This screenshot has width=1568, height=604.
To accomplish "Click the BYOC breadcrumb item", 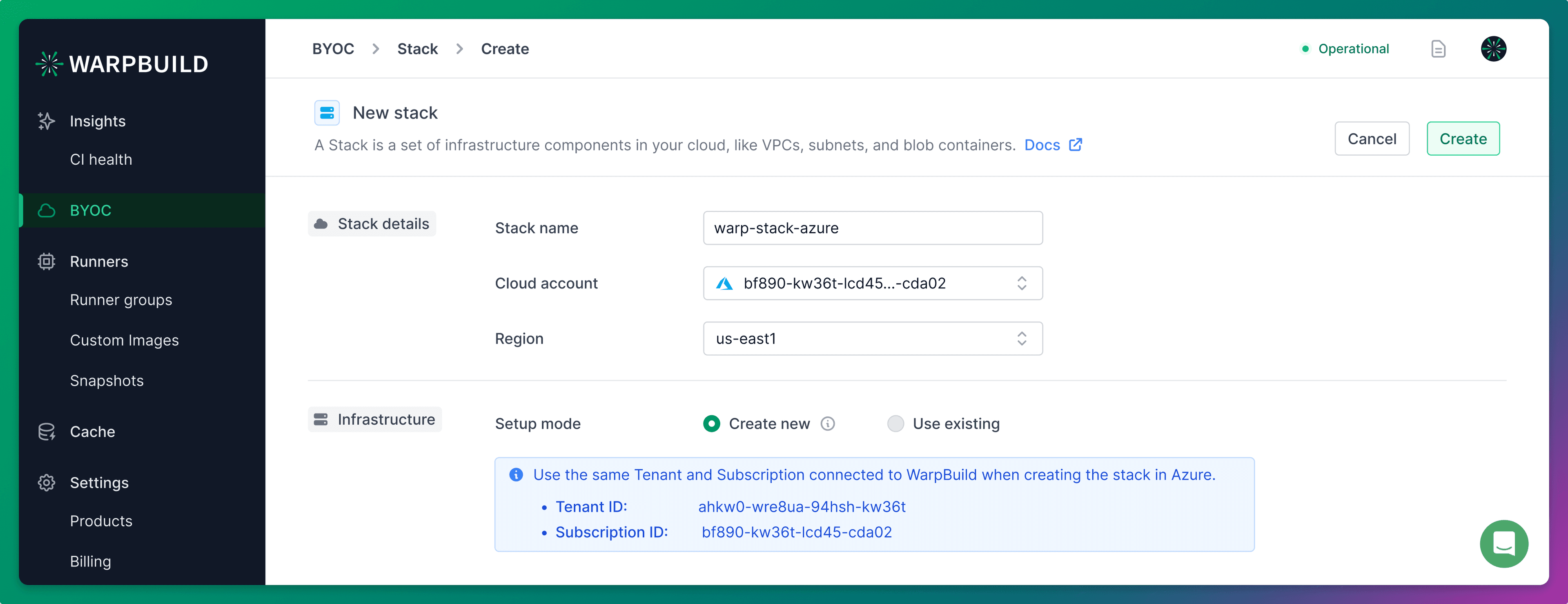I will click(x=332, y=49).
